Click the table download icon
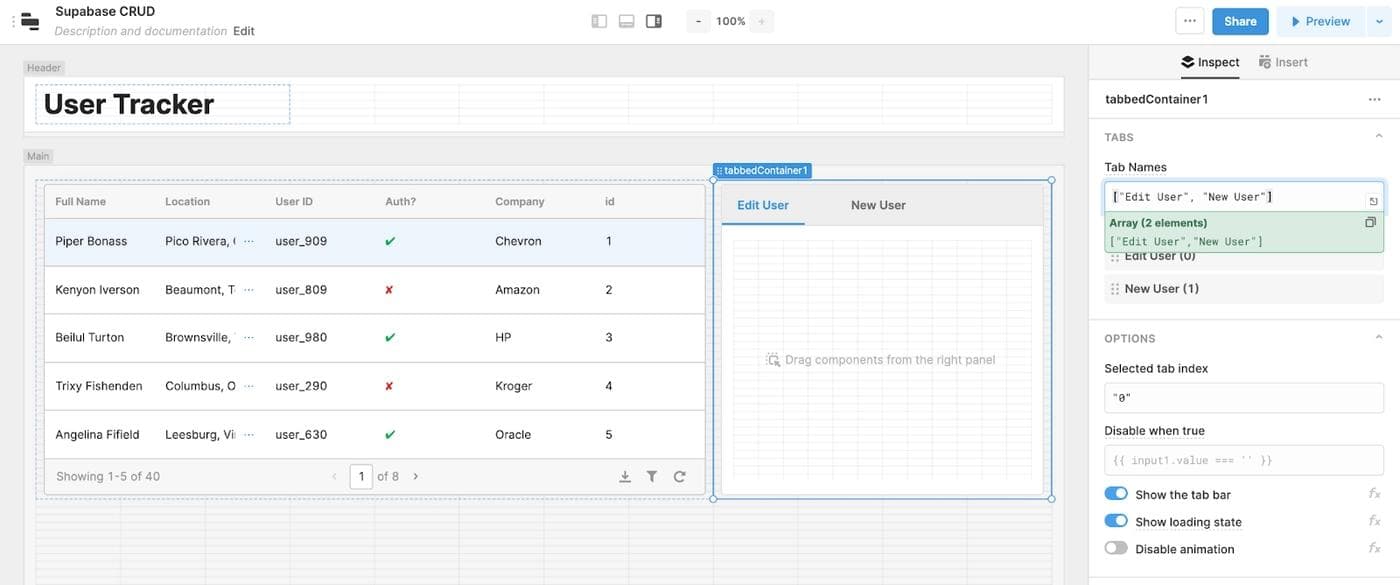 pyautogui.click(x=625, y=477)
